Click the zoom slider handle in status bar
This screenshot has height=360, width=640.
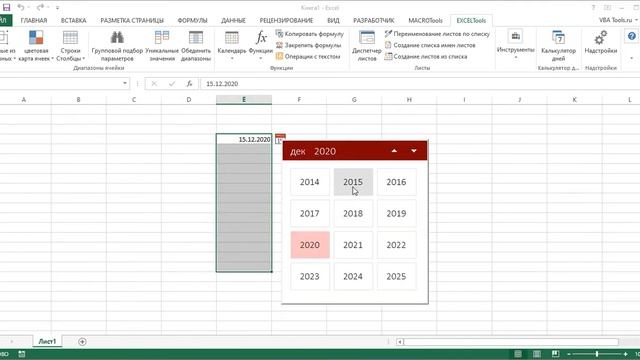pos(597,354)
